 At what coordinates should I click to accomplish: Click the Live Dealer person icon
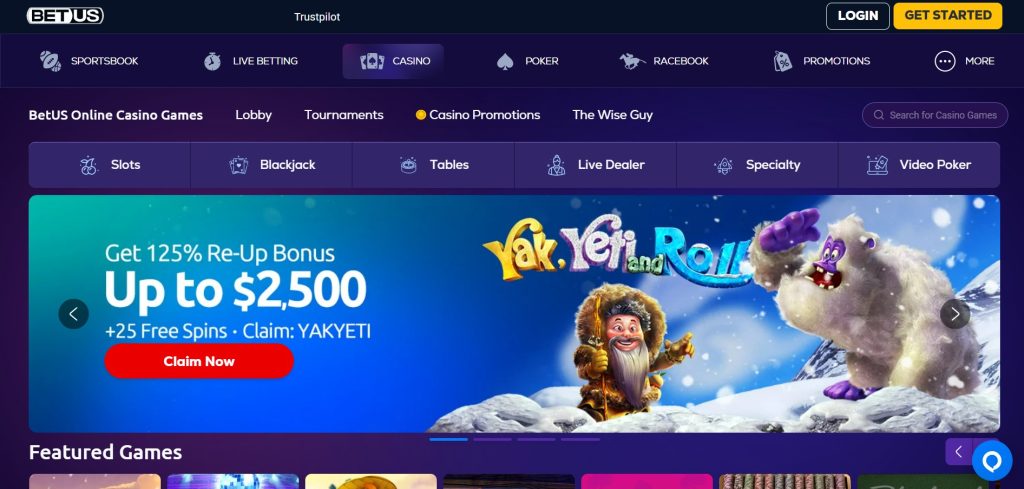coord(556,165)
